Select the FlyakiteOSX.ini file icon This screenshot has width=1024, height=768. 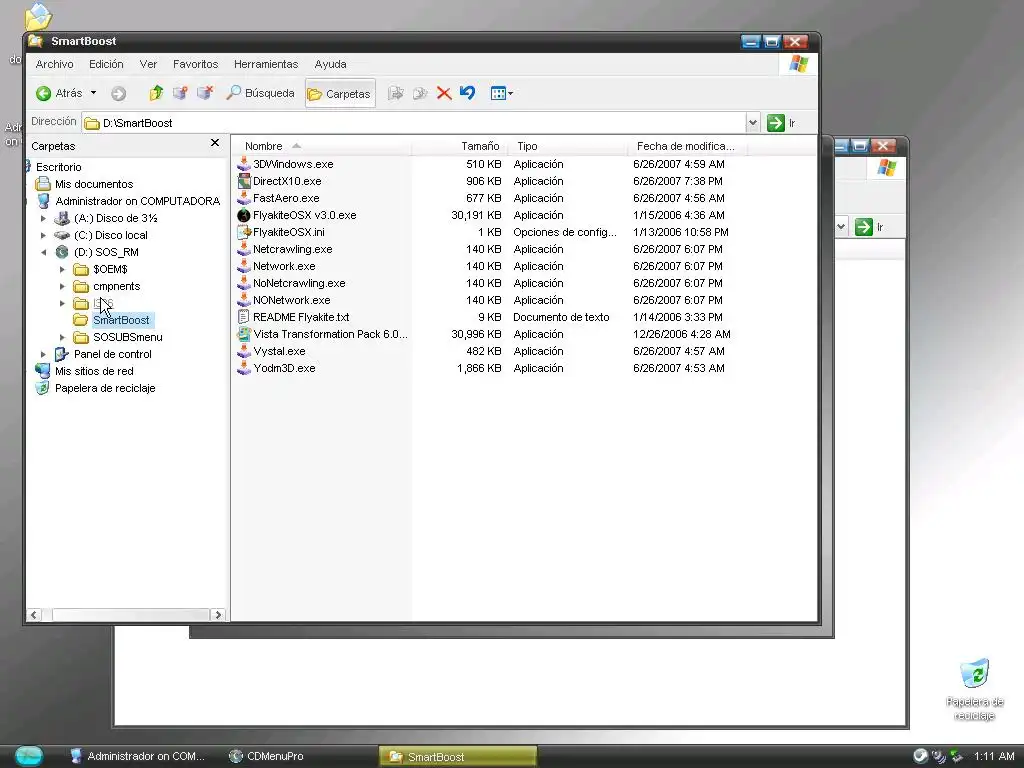click(x=244, y=232)
